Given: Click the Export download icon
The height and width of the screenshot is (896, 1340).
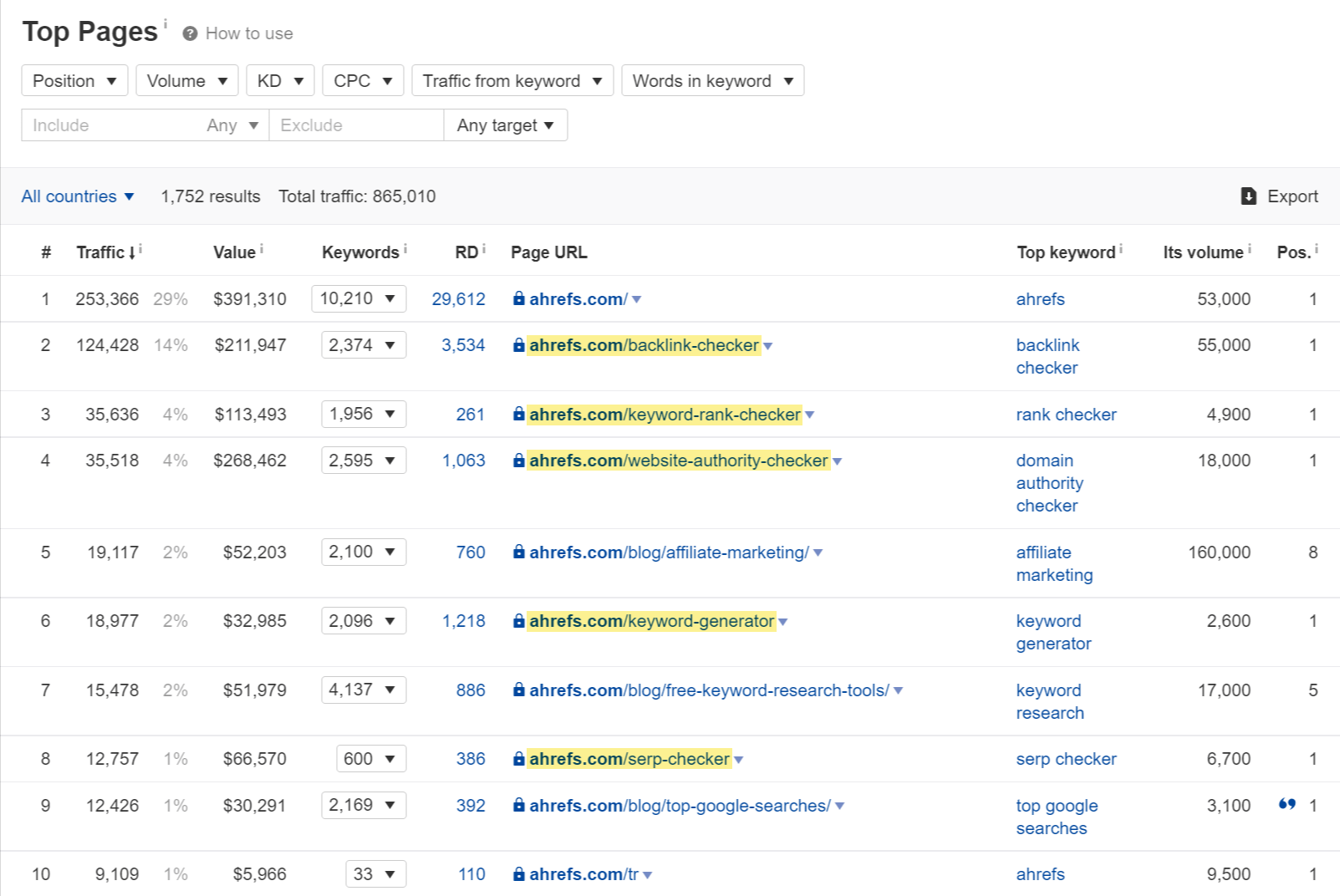Looking at the screenshot, I should [x=1249, y=196].
